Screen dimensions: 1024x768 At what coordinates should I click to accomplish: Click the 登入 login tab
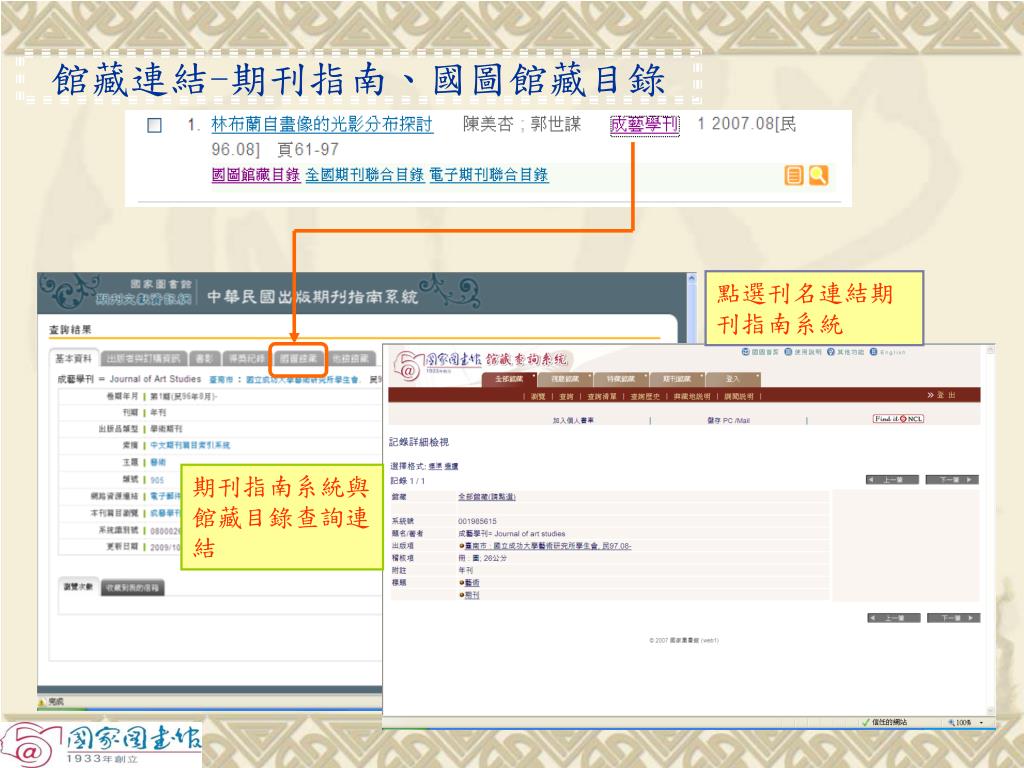733,379
